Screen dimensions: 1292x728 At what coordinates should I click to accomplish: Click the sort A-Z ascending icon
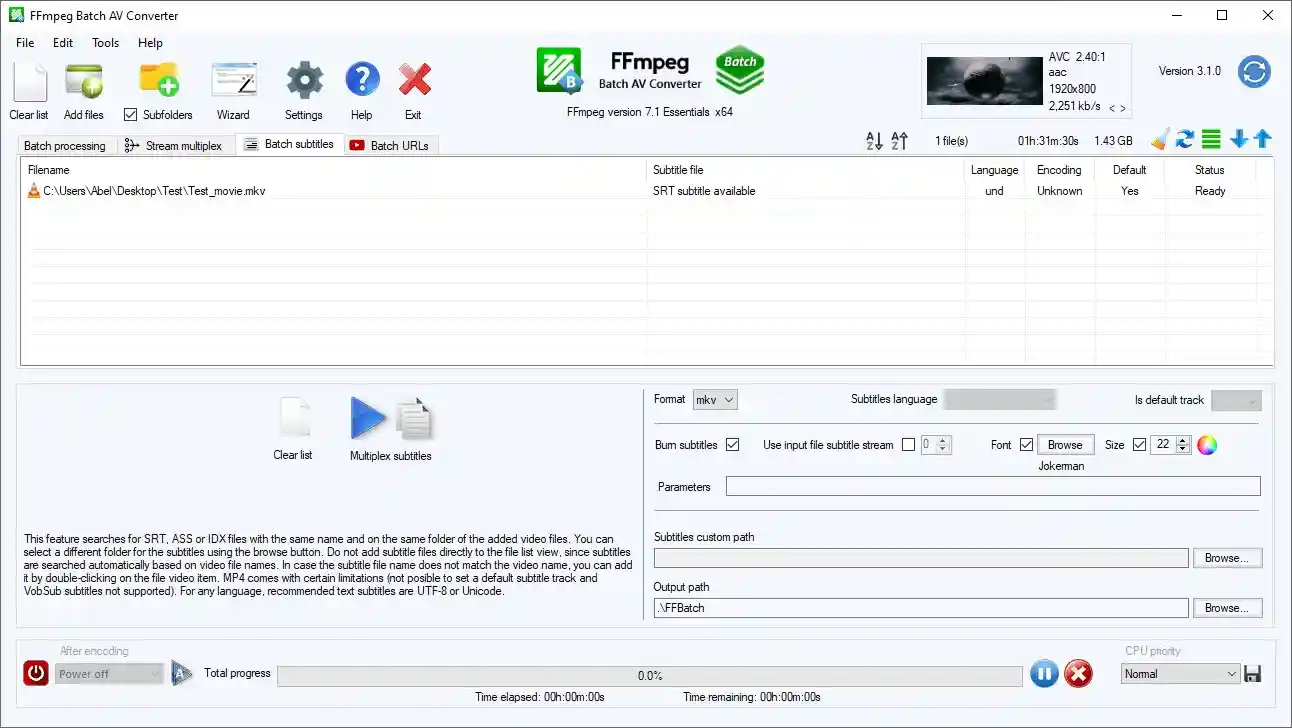(874, 141)
